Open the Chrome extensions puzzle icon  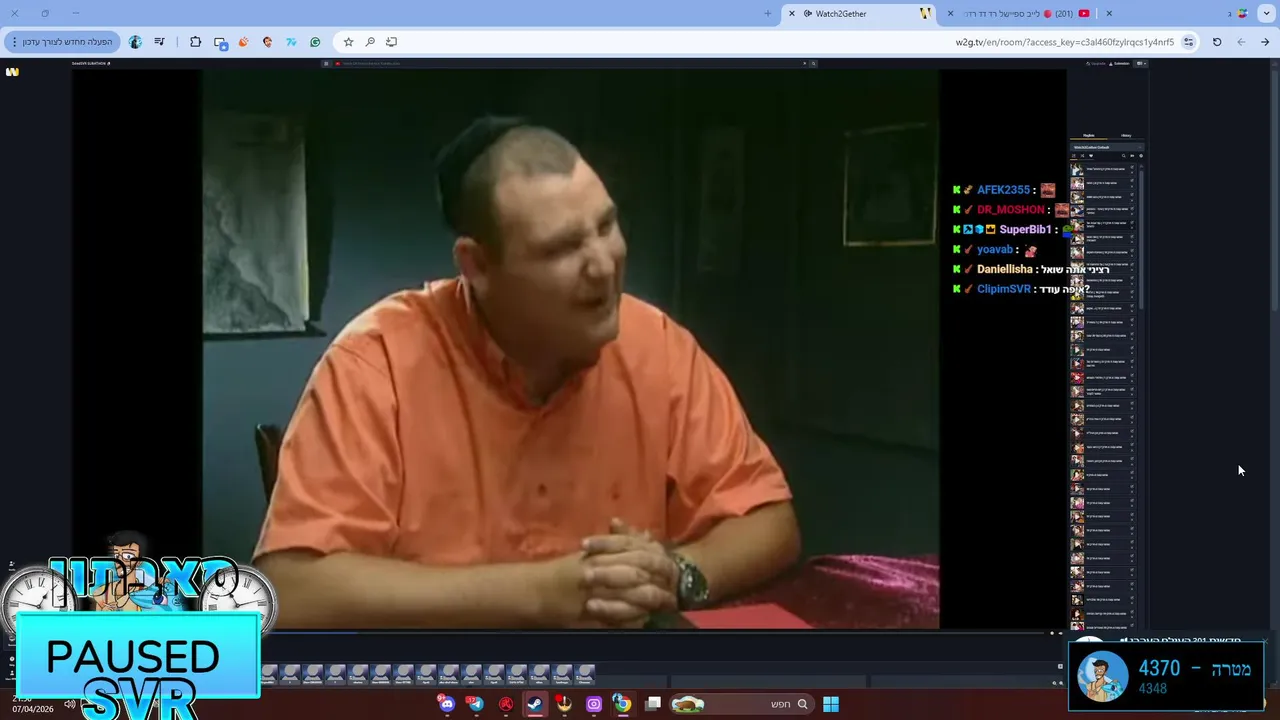point(195,42)
